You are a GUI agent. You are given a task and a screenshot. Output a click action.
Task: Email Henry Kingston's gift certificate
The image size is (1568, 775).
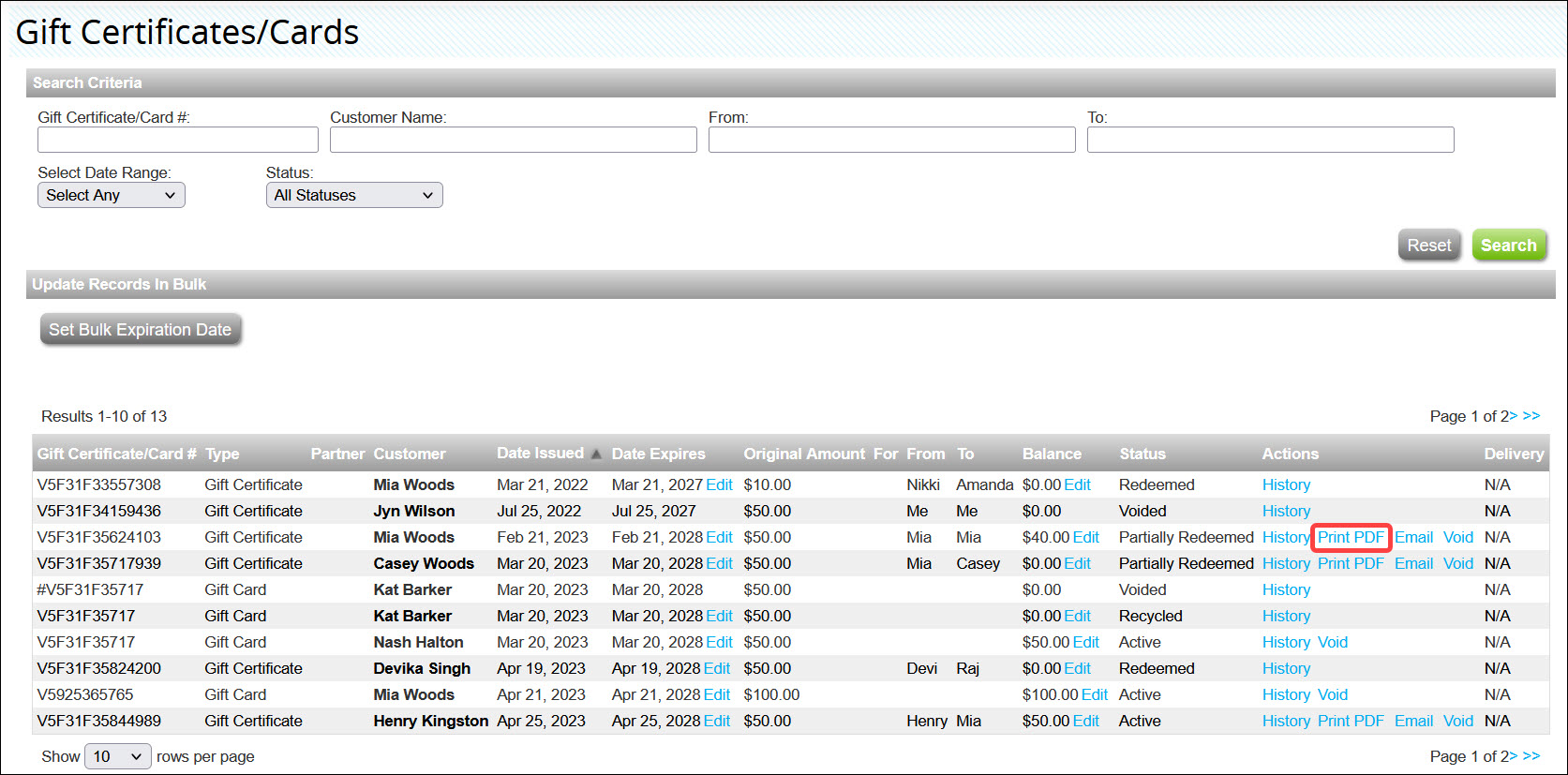click(x=1413, y=721)
